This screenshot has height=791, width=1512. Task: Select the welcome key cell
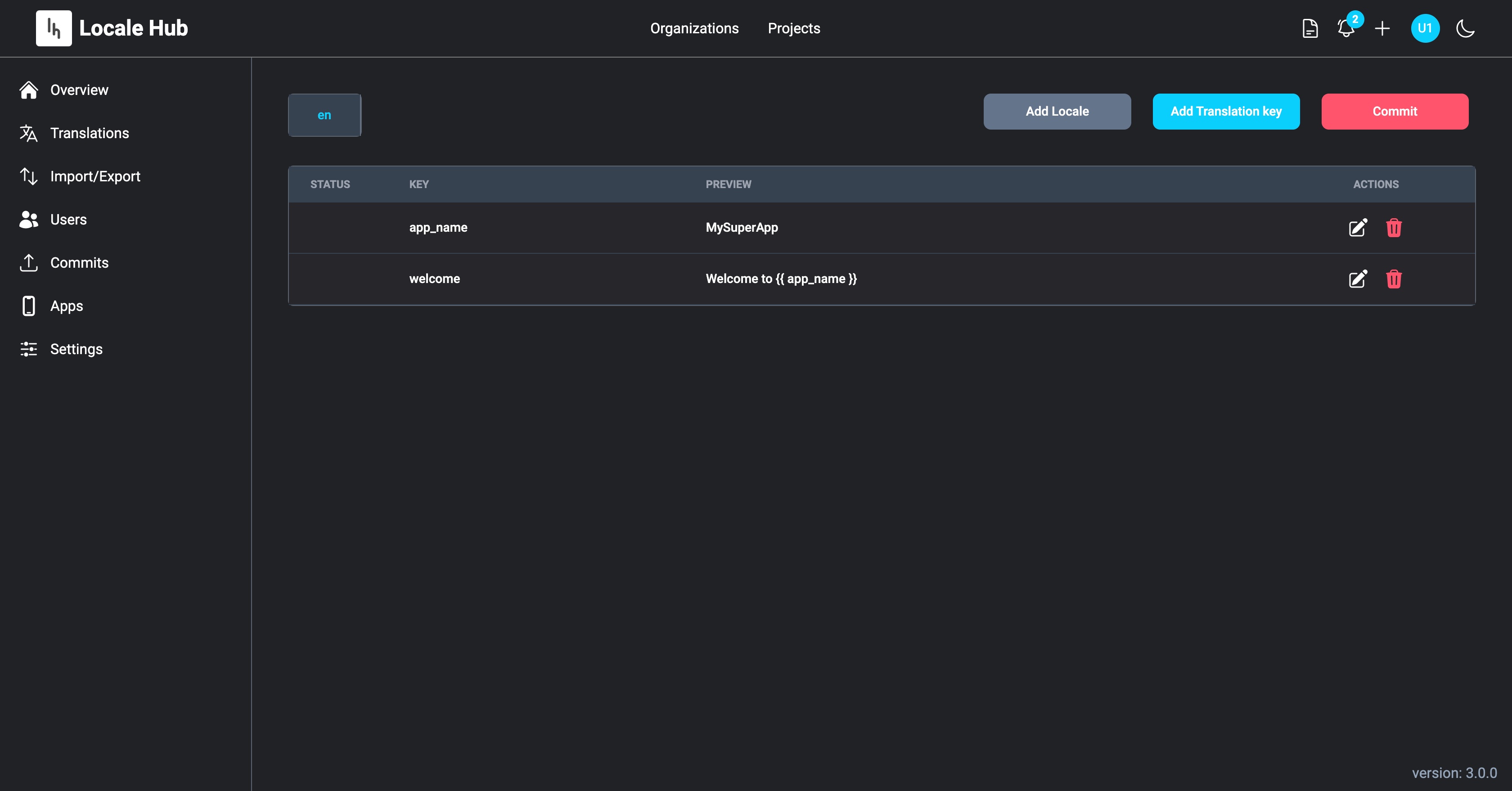tap(434, 279)
